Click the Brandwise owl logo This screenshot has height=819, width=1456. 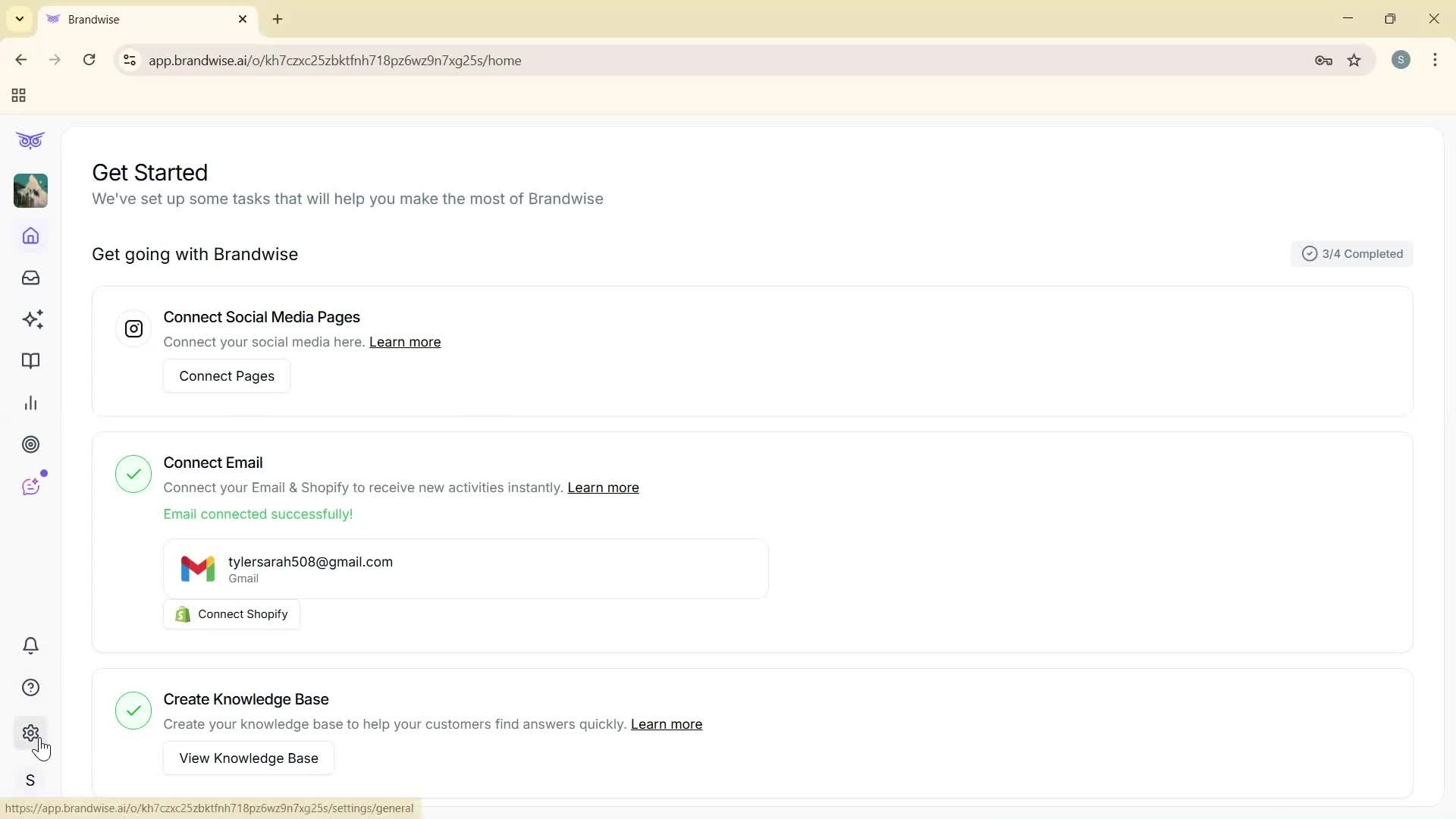click(30, 140)
